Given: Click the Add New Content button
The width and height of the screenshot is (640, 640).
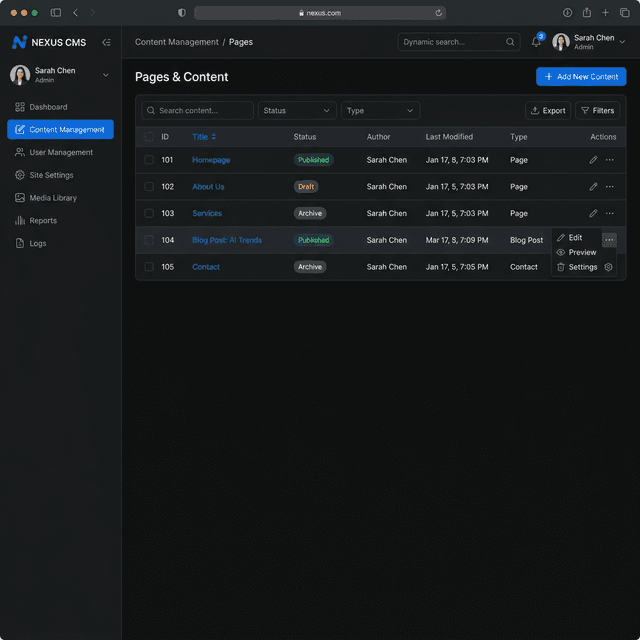Looking at the screenshot, I should (581, 77).
